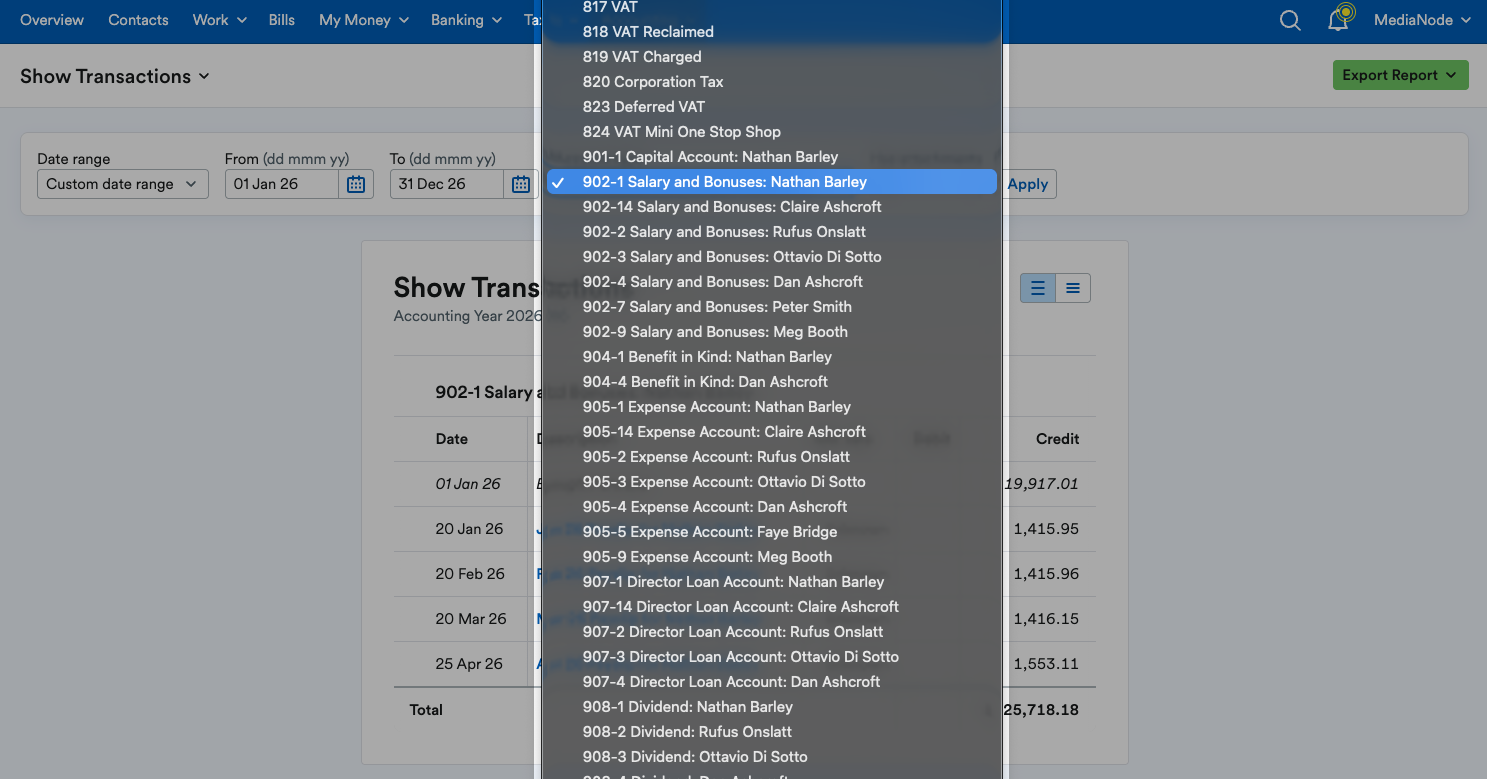Viewport: 1487px width, 779px height.
Task: Pick 907-1 Director Loan Account: Nathan Barley
Action: coord(772,582)
